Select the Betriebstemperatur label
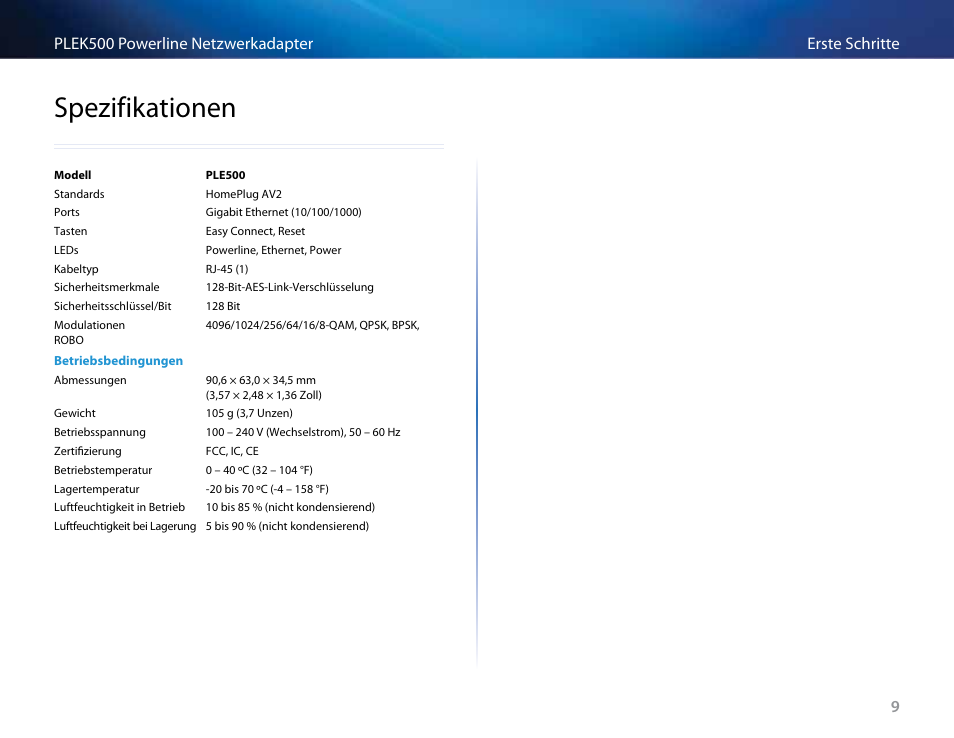The image size is (954, 738). 103,470
